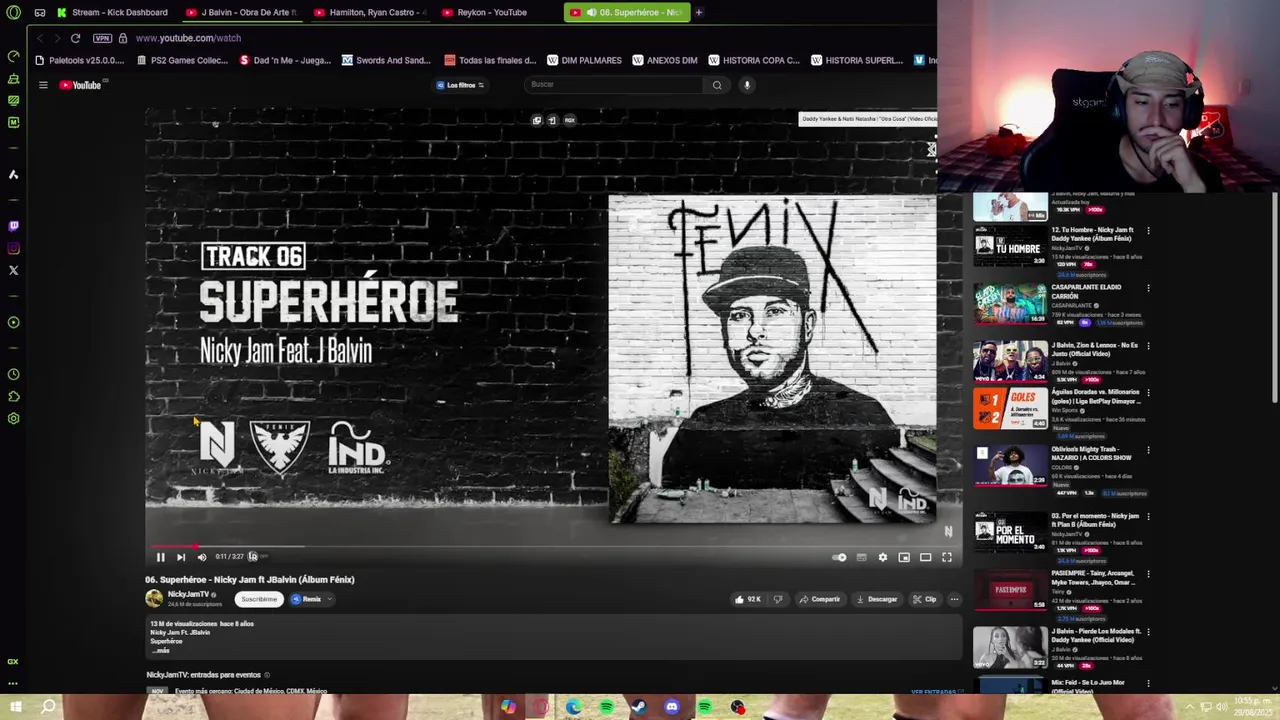Open options for Oblivion's Mighty Trash video
The height and width of the screenshot is (720, 1280).
point(1148,450)
